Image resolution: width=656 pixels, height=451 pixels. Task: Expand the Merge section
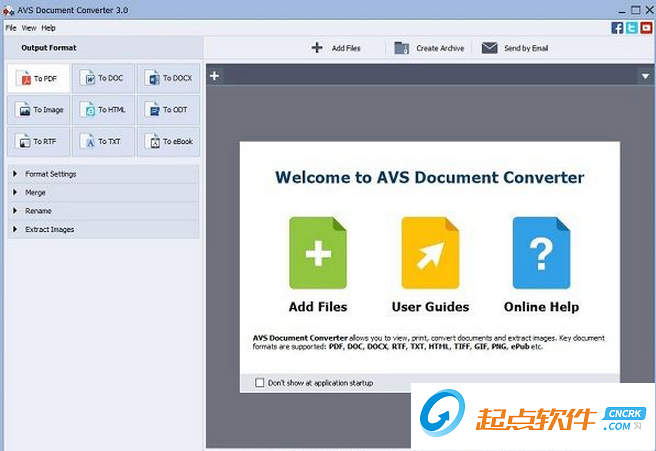[x=103, y=192]
